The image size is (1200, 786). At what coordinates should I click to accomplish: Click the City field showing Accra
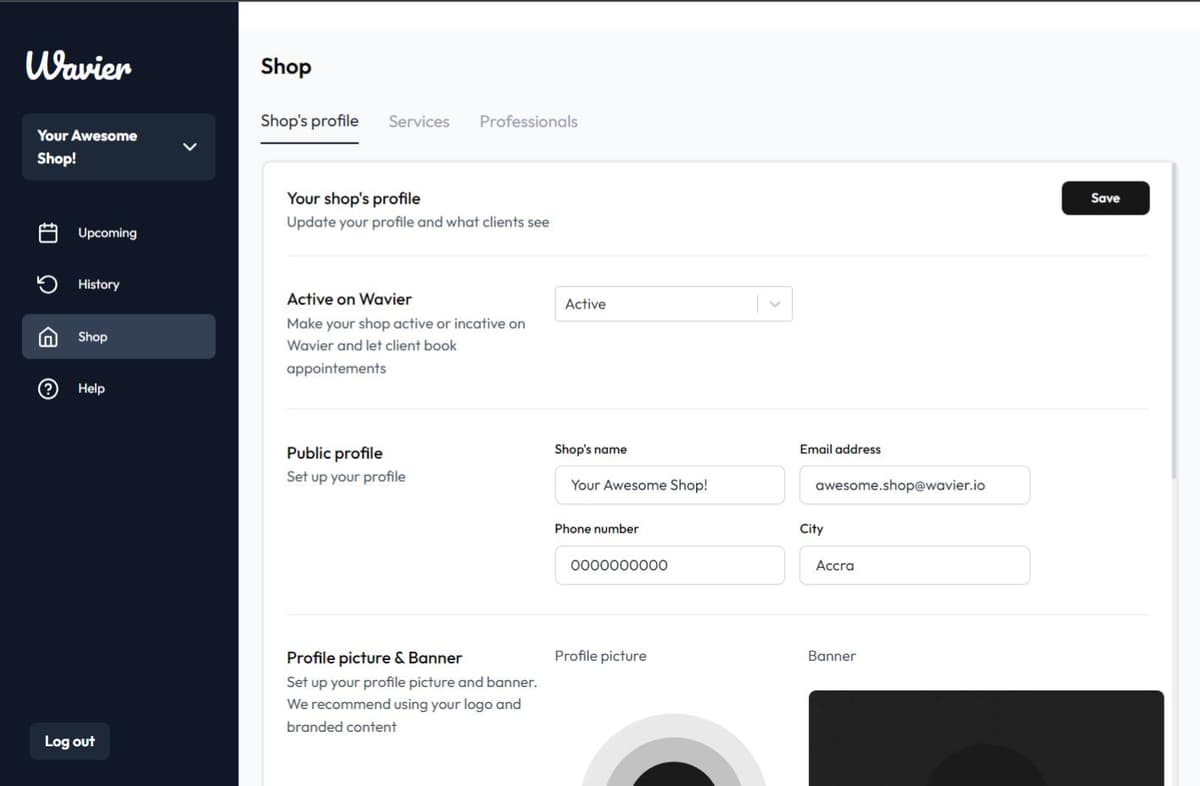tap(914, 565)
